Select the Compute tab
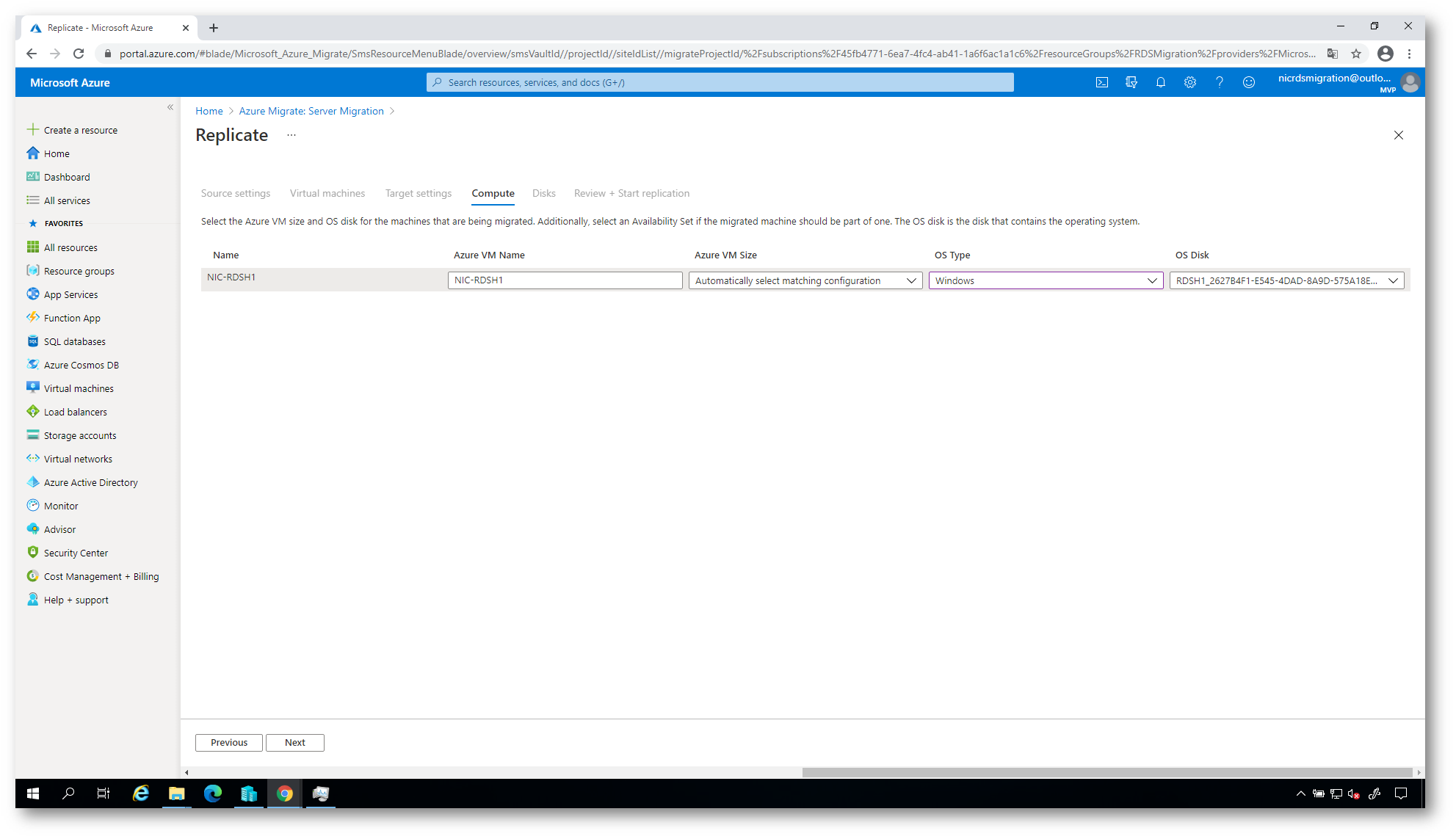The width and height of the screenshot is (1456, 839). [493, 193]
